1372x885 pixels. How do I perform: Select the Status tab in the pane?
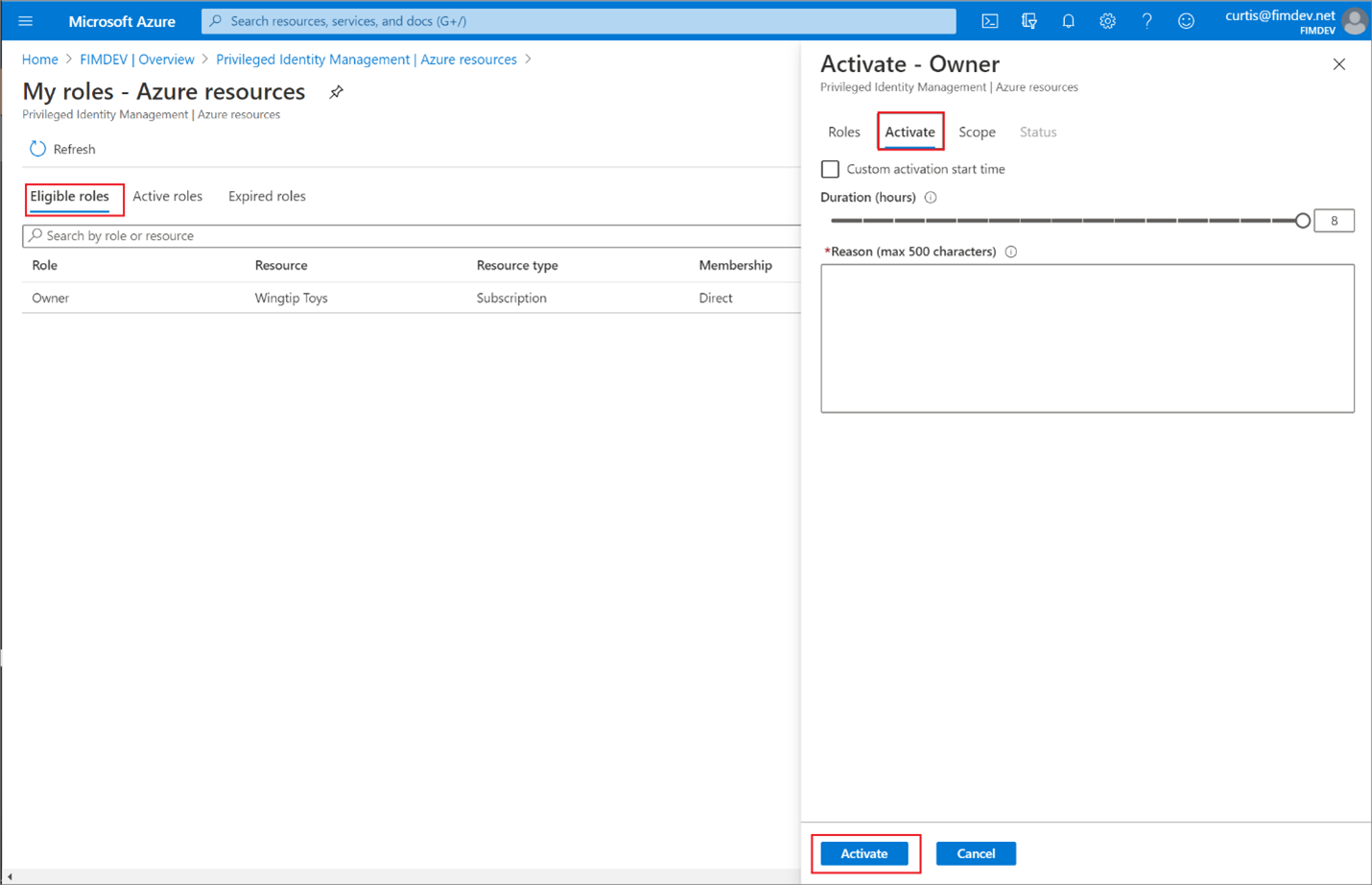click(1038, 132)
